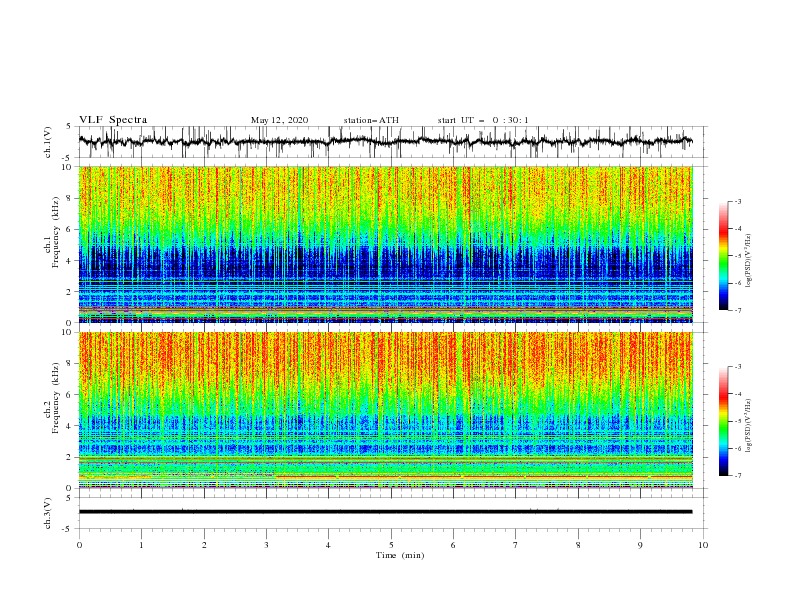Image resolution: width=792 pixels, height=612 pixels.
Task: Click the "station=ATH" header label
Action: [371, 120]
